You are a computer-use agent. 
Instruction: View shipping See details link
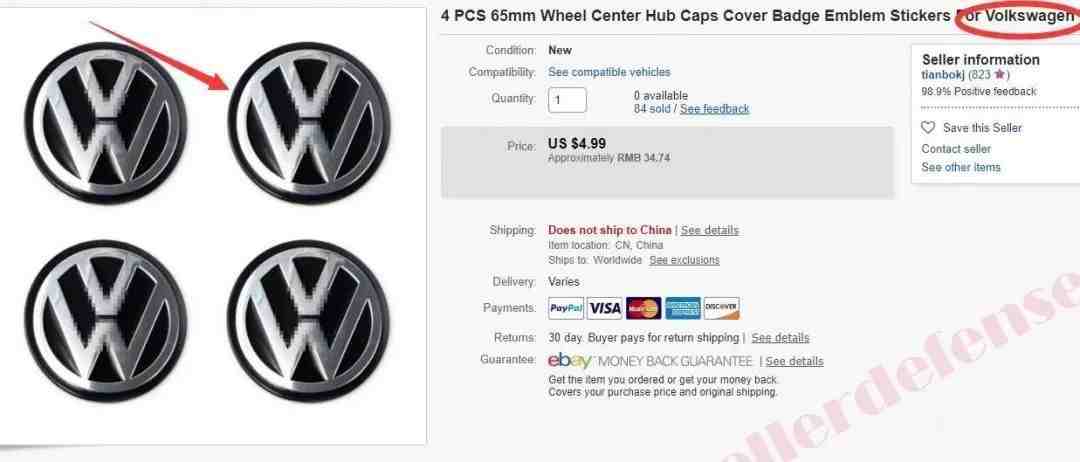pos(709,230)
